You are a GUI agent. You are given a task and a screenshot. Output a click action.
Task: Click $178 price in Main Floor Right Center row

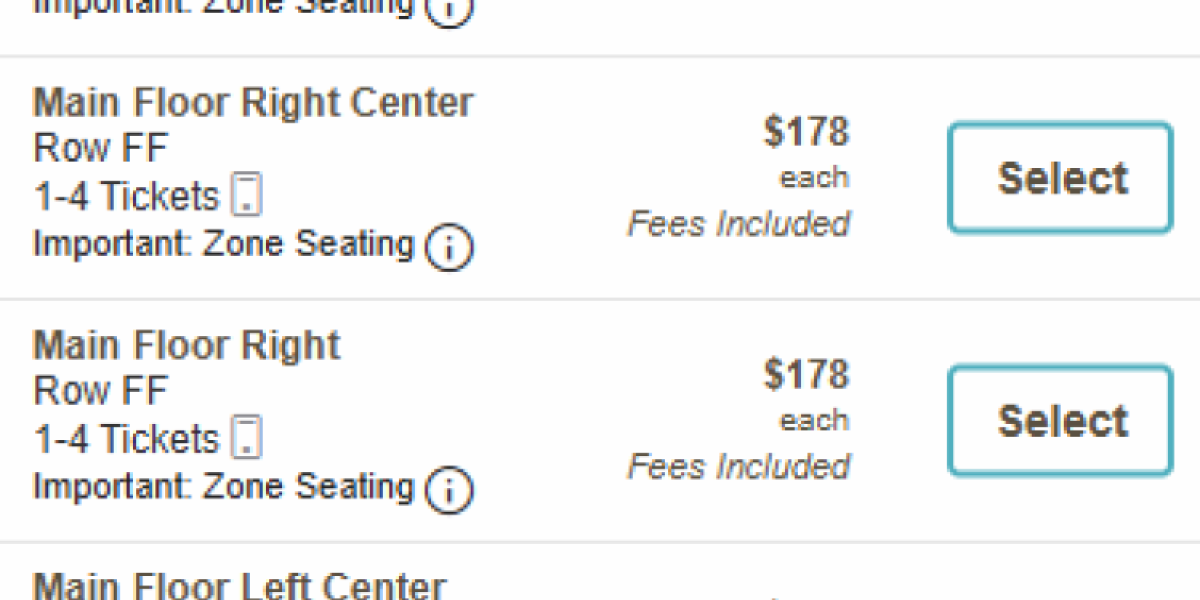click(806, 132)
